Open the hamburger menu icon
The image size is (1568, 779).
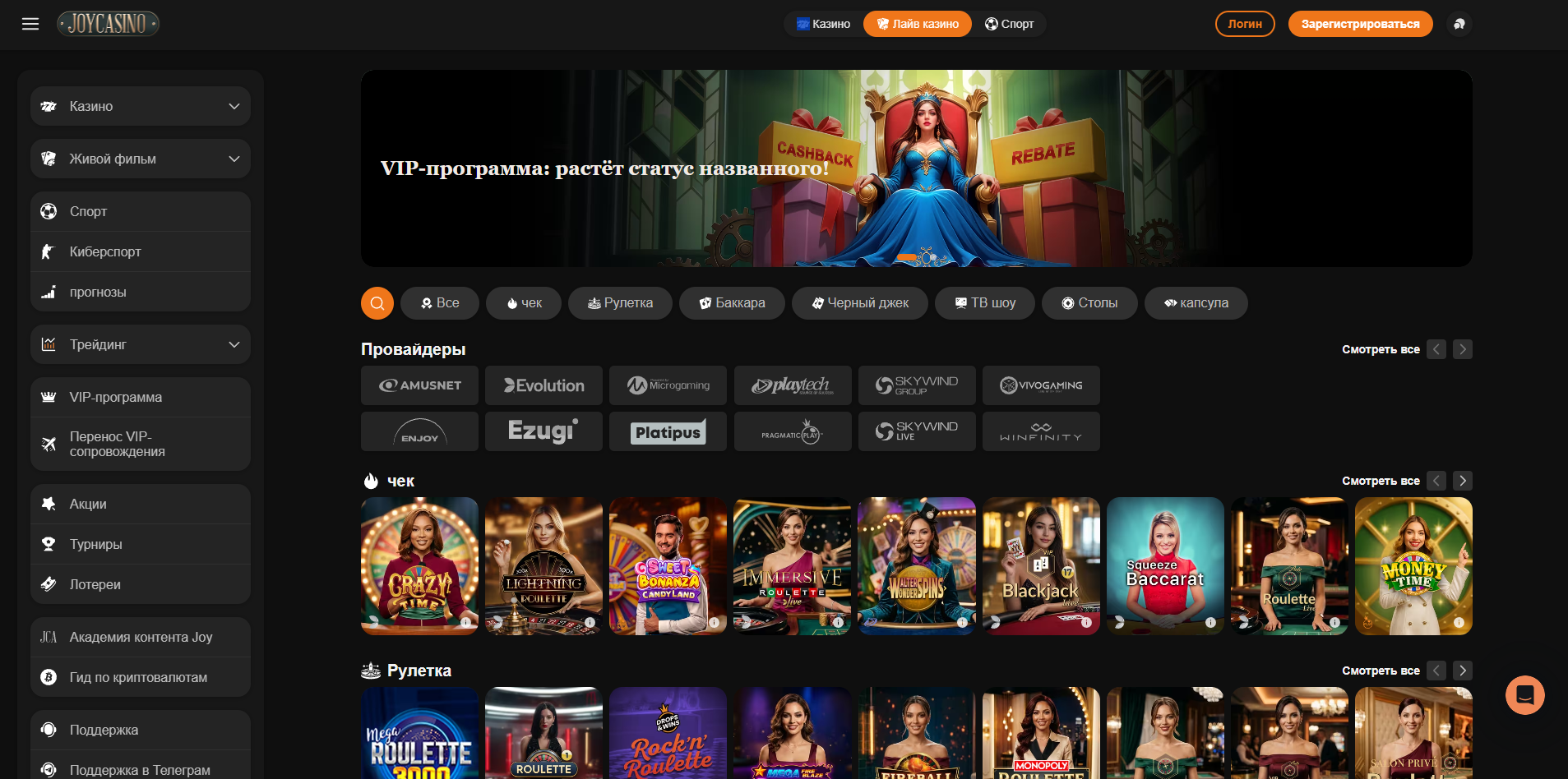30,24
